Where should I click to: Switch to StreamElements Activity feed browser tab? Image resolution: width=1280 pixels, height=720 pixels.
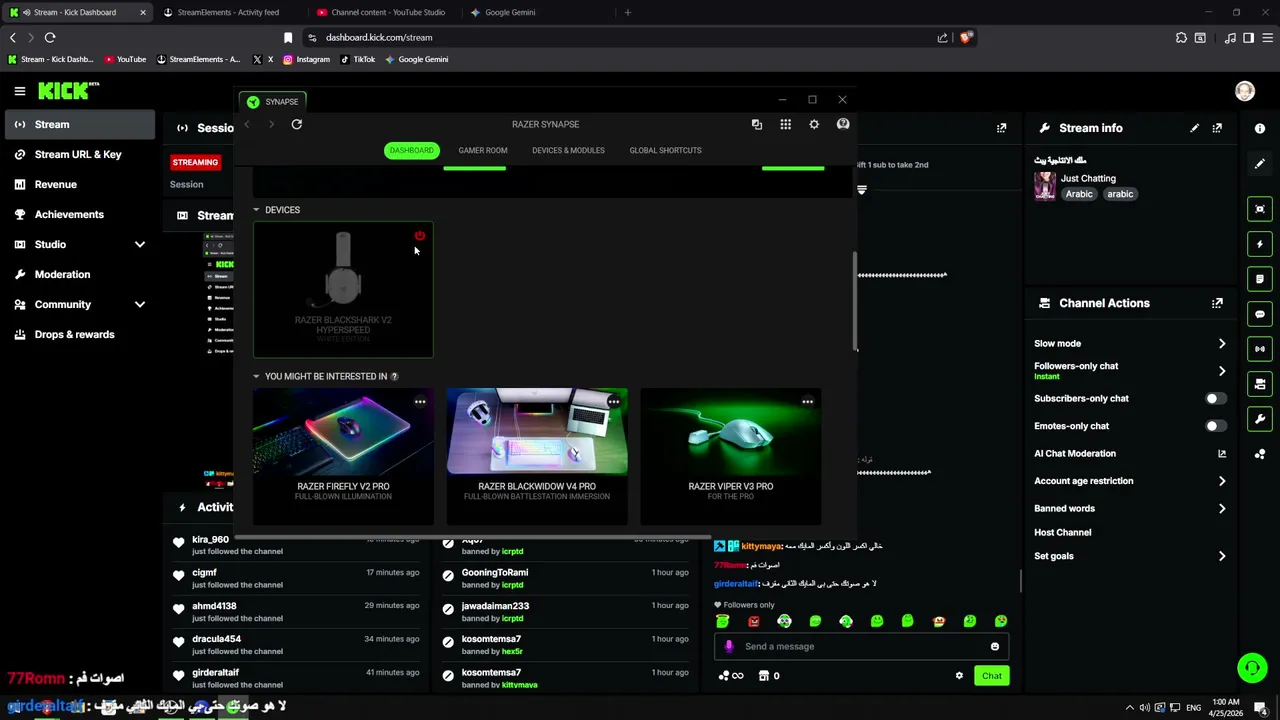click(x=228, y=12)
